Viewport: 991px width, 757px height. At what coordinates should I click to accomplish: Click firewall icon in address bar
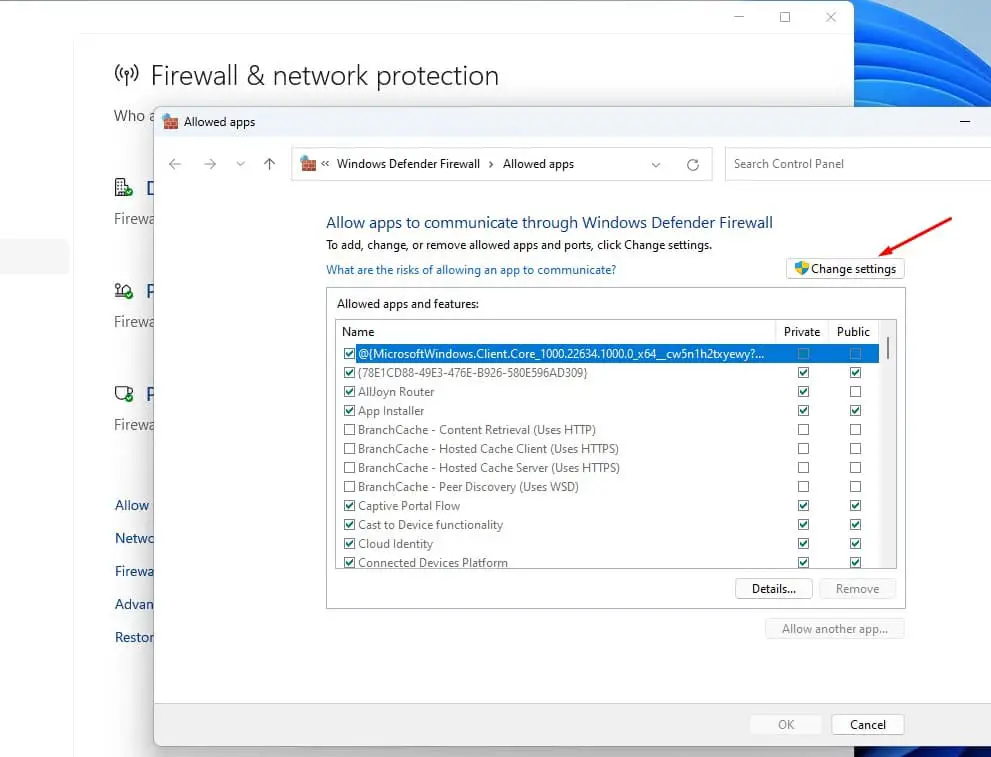click(x=308, y=164)
